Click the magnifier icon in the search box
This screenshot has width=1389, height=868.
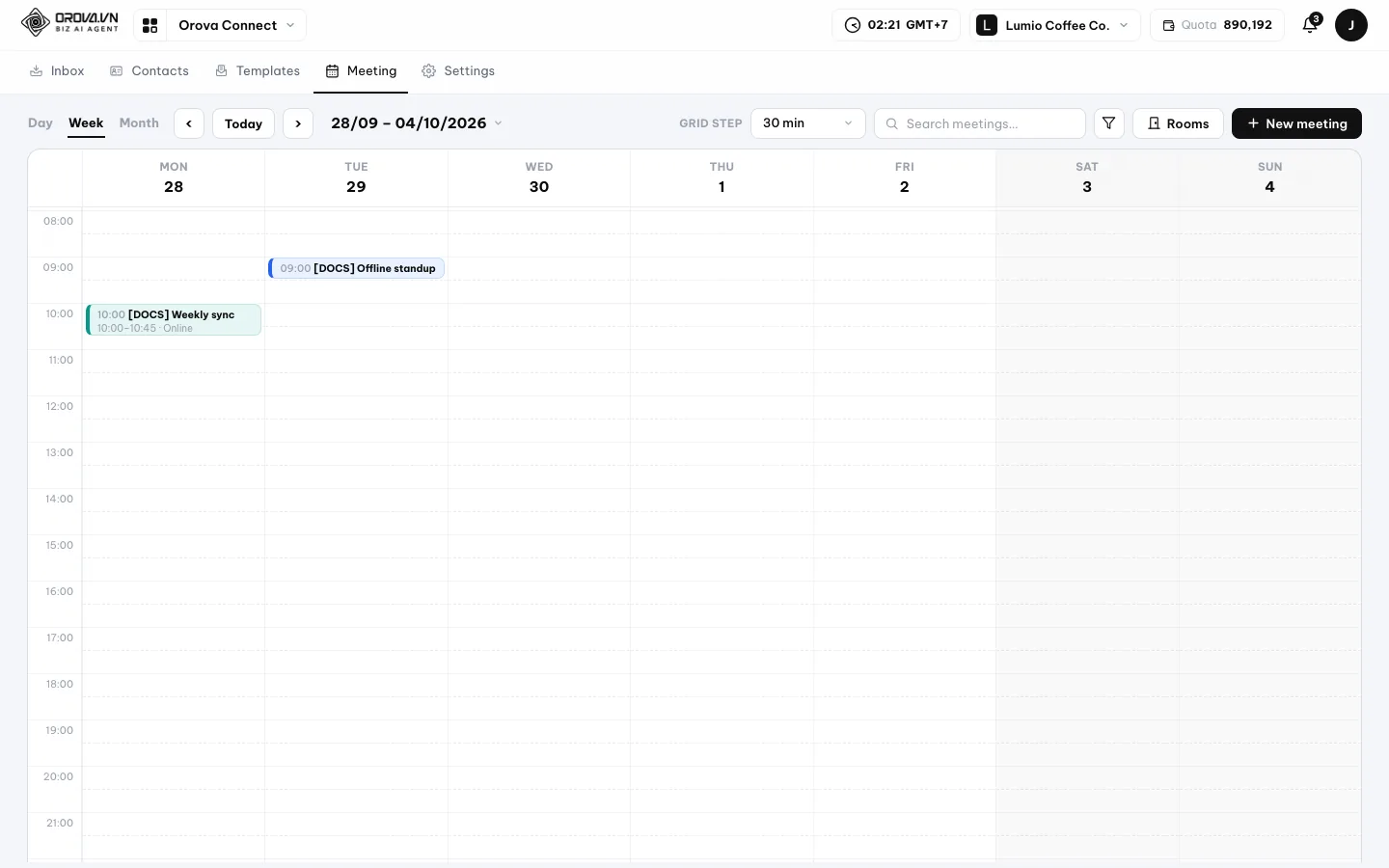[x=892, y=123]
